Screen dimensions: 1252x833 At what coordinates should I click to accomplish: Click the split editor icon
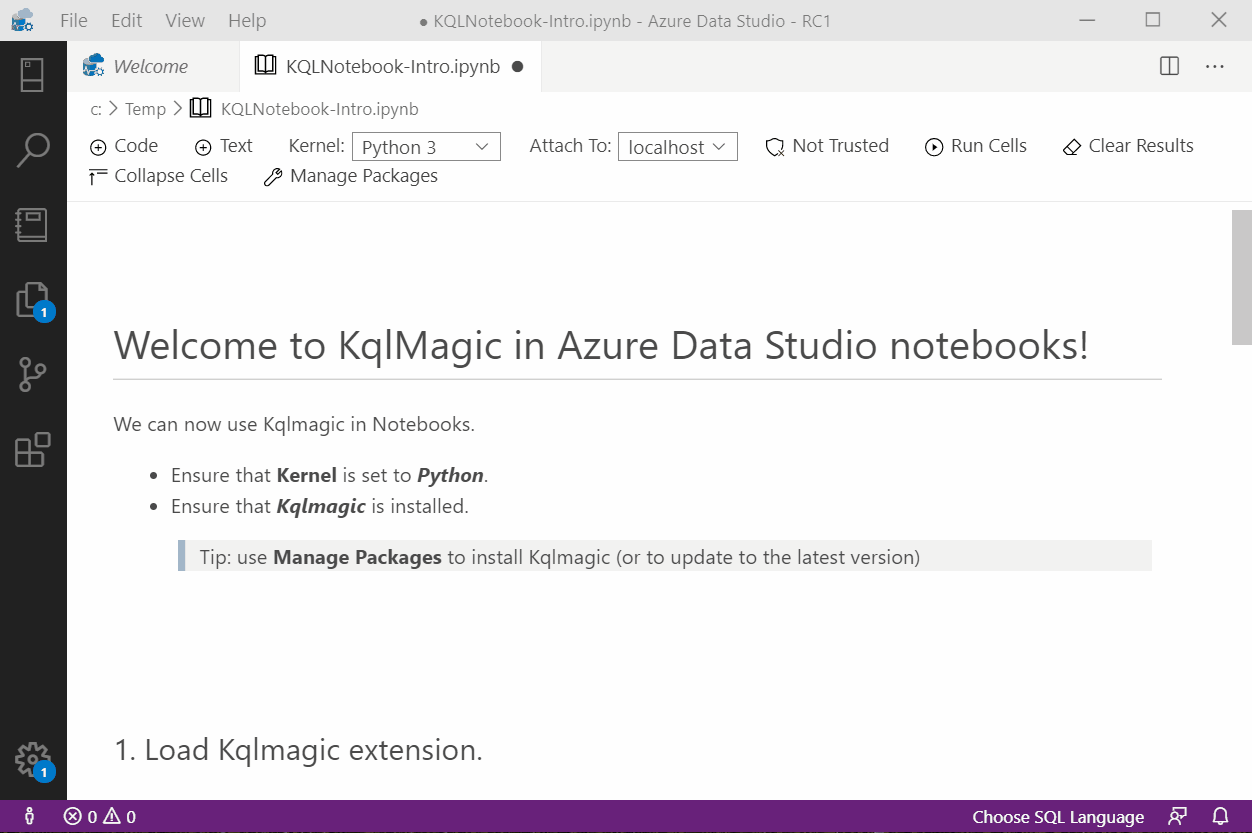pos(1169,66)
